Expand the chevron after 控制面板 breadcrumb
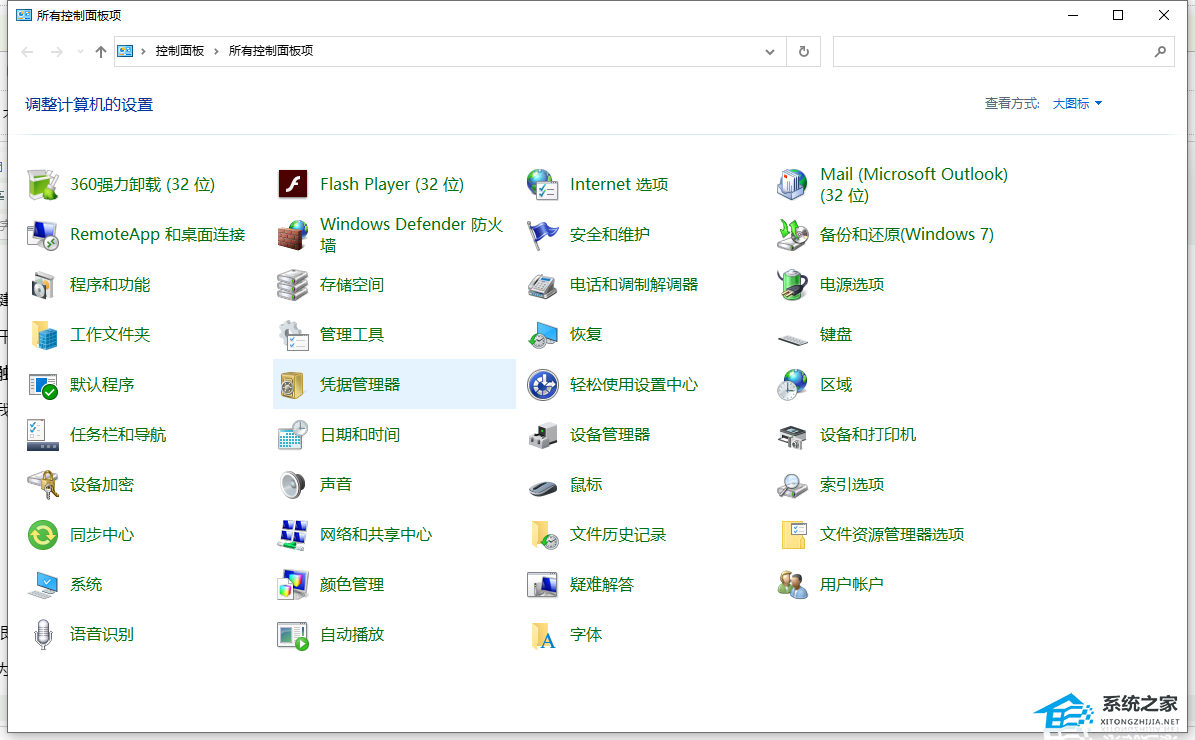 point(215,51)
